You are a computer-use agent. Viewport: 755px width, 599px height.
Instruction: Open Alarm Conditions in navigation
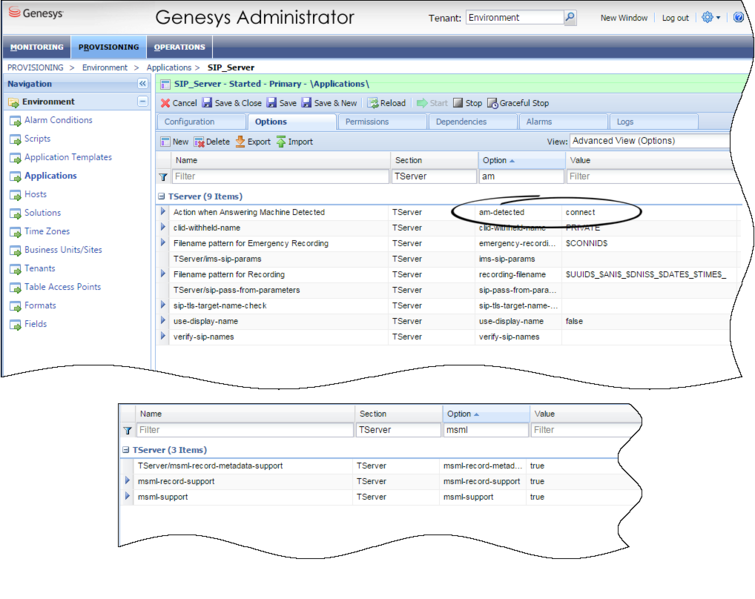point(58,120)
